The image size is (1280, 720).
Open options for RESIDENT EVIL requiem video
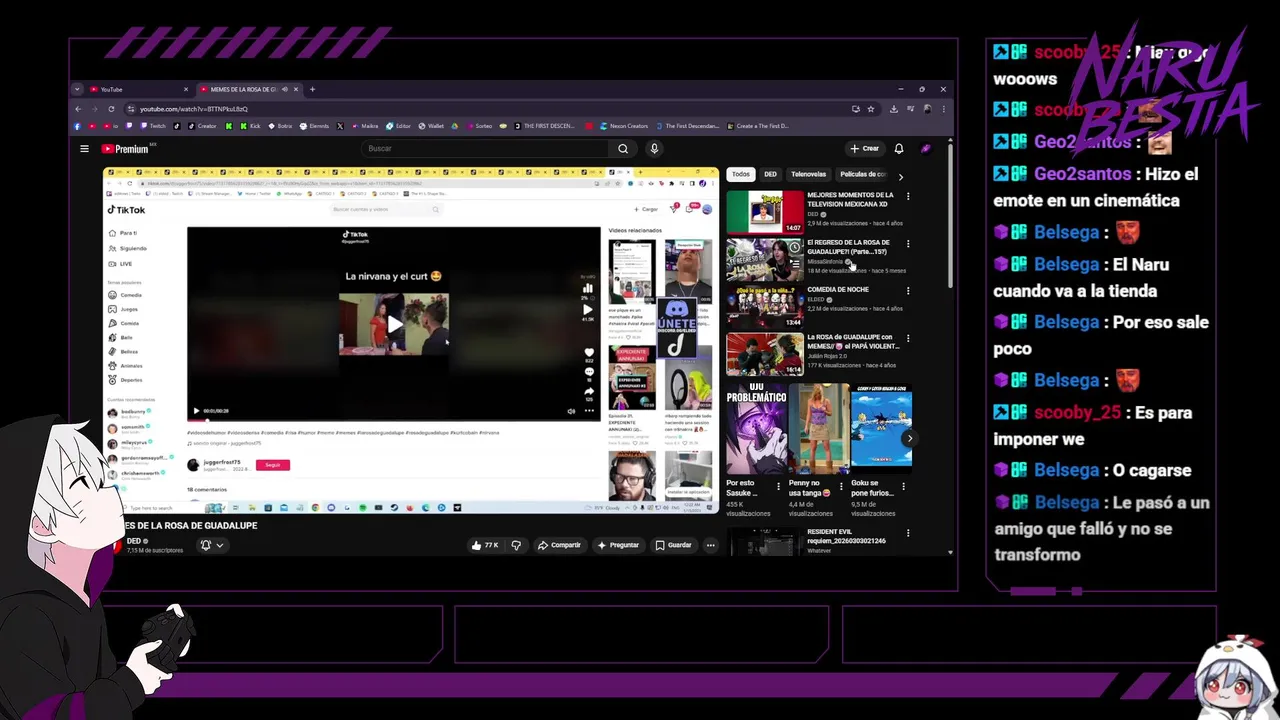pyautogui.click(x=908, y=534)
